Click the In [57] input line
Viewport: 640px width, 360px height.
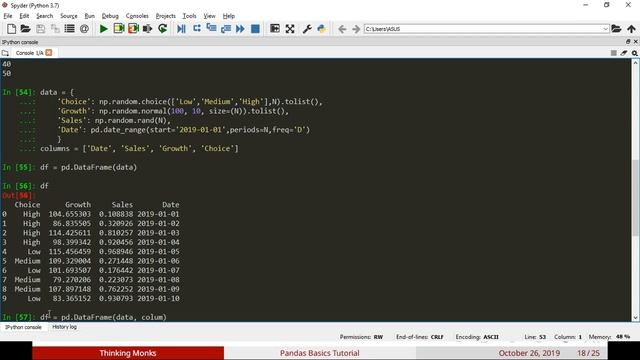(84, 317)
